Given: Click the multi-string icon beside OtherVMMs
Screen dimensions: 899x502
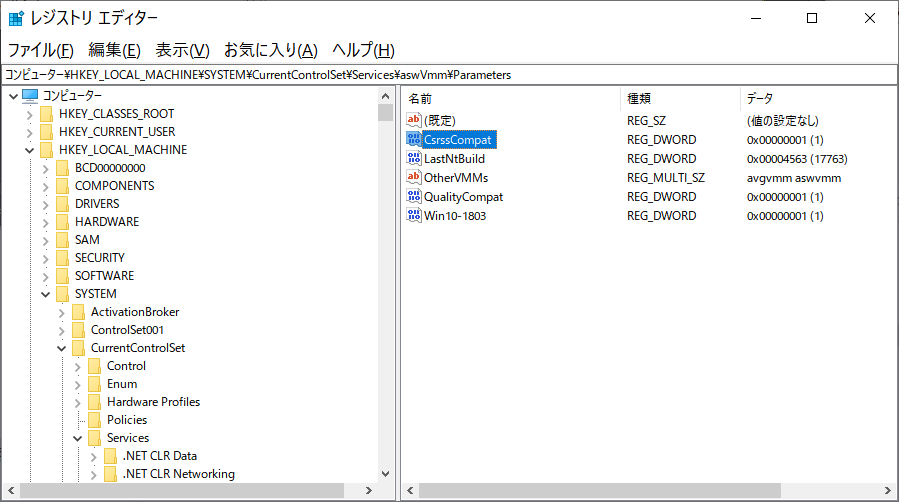Looking at the screenshot, I should pyautogui.click(x=413, y=177).
